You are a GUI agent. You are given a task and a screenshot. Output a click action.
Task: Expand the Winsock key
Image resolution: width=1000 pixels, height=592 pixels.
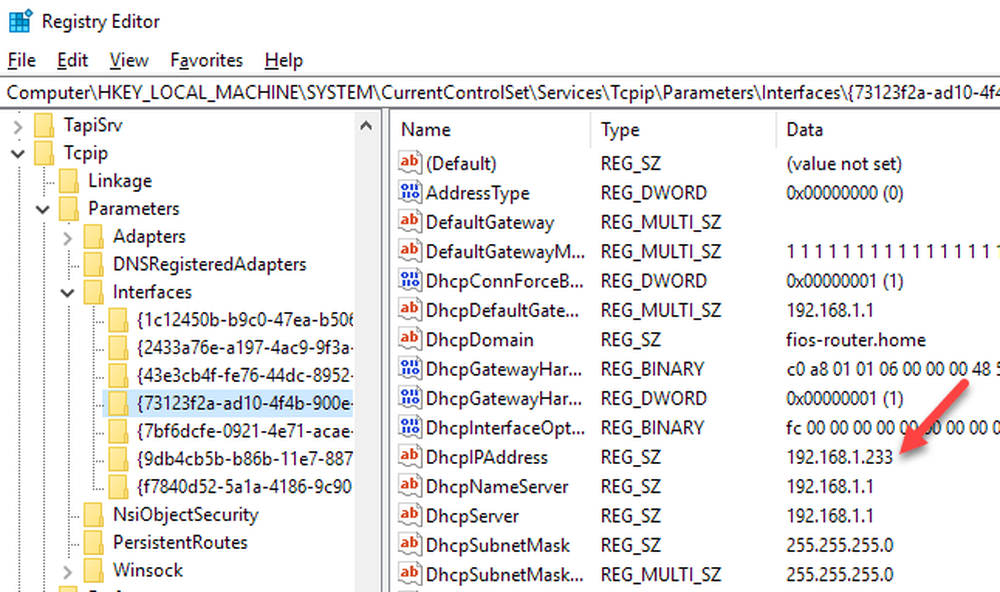tap(68, 571)
